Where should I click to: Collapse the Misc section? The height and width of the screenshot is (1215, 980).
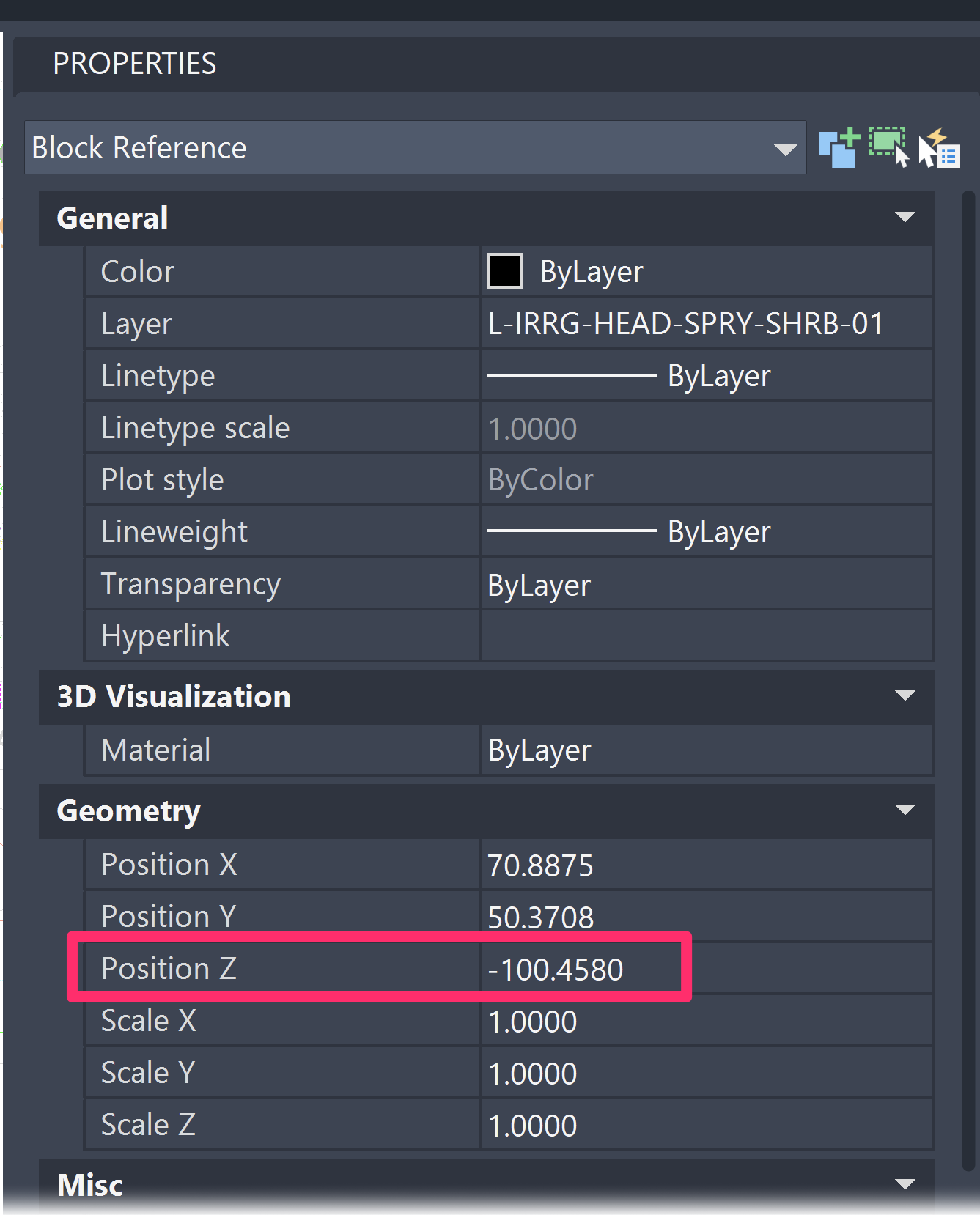905,1184
